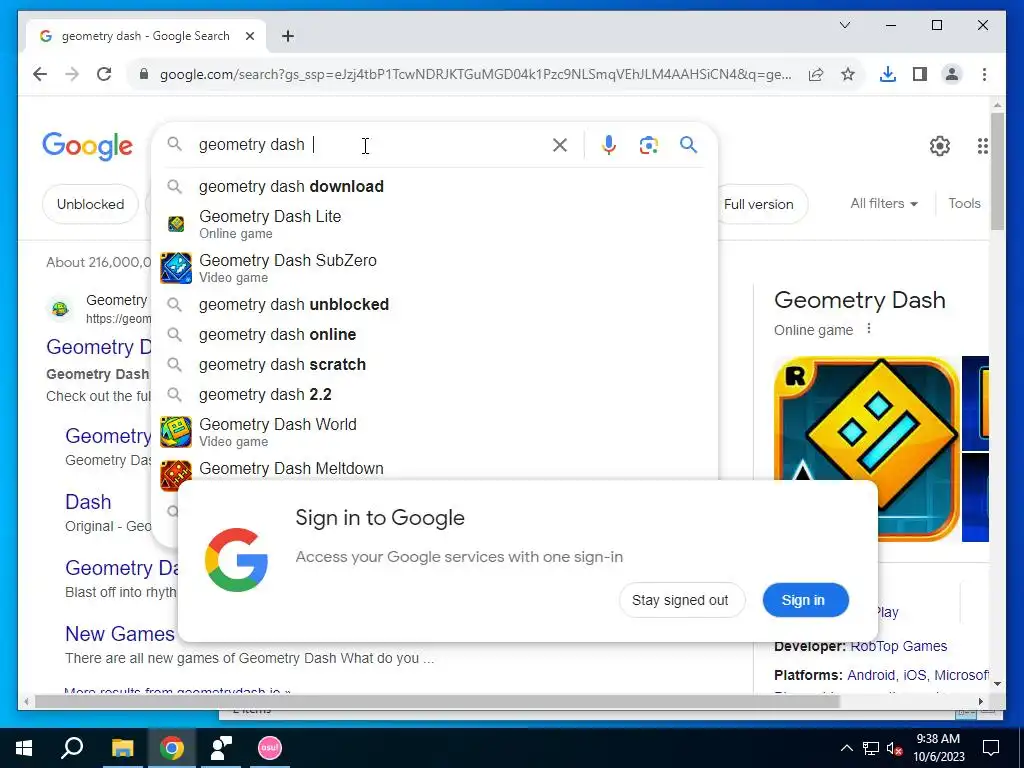This screenshot has height=768, width=1024.
Task: Click the share page icon in address bar
Action: 816,74
